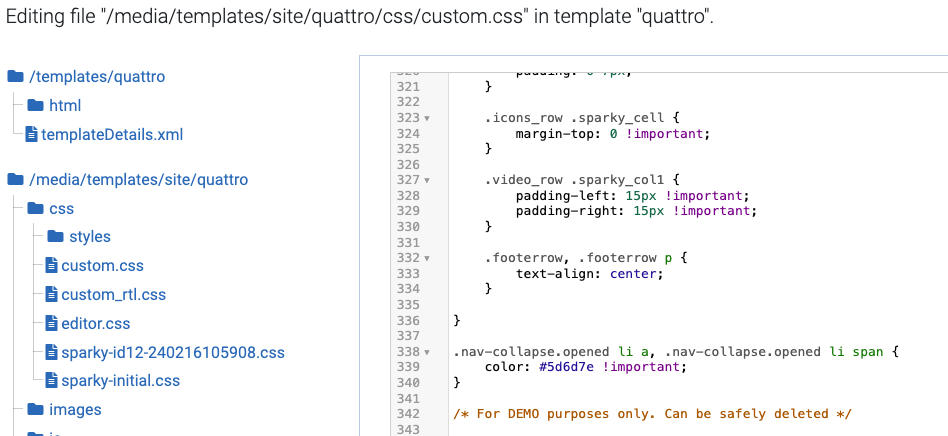Screen dimensions: 948x436
Task: Click the /templates/quattro folder icon
Action: coord(15,77)
